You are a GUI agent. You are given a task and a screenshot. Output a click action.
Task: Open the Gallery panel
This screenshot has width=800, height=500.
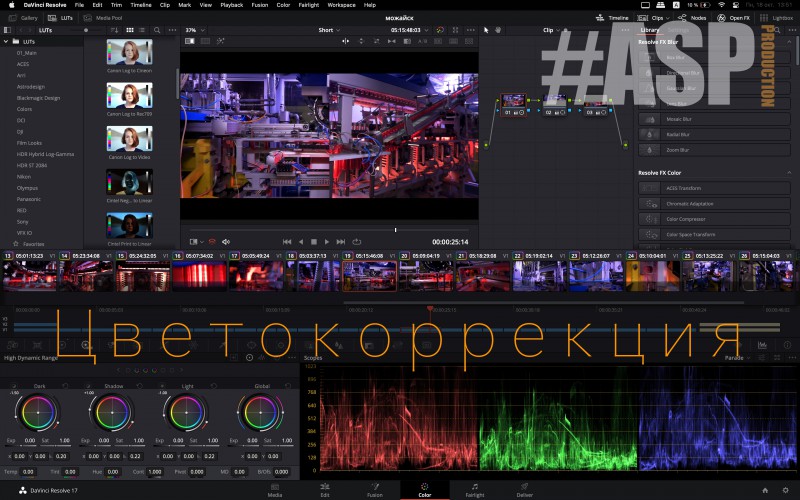(24, 18)
